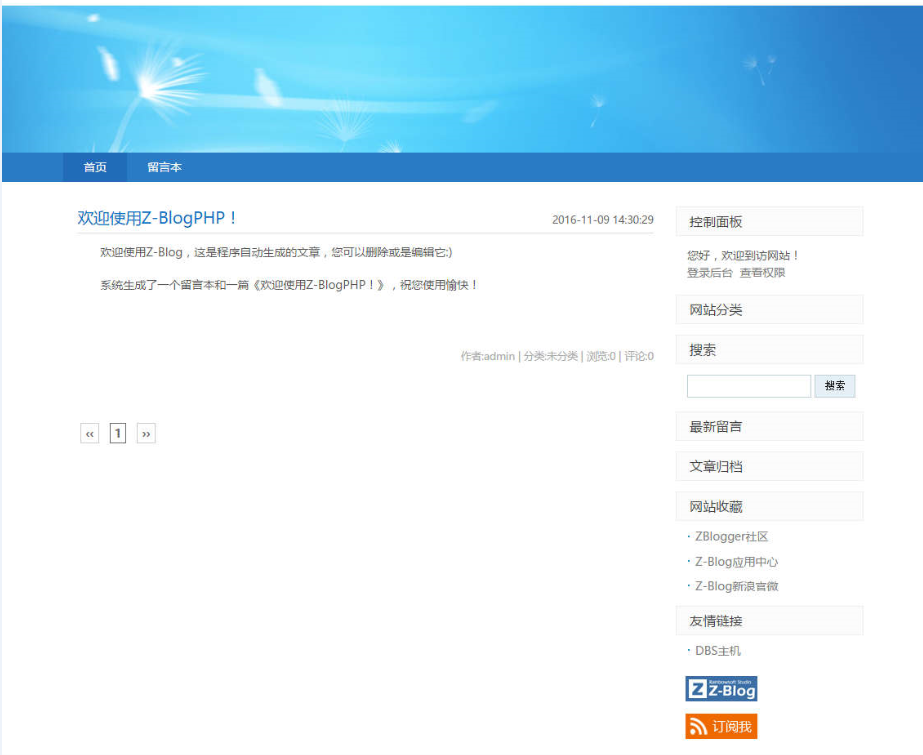
Task: Click the 文章归档 sidebar heading
Action: pyautogui.click(x=716, y=466)
